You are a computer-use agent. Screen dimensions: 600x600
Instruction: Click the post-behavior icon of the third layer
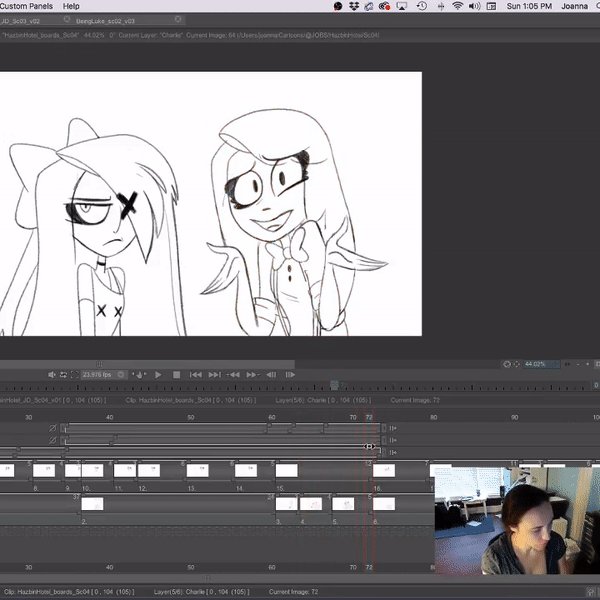393,453
